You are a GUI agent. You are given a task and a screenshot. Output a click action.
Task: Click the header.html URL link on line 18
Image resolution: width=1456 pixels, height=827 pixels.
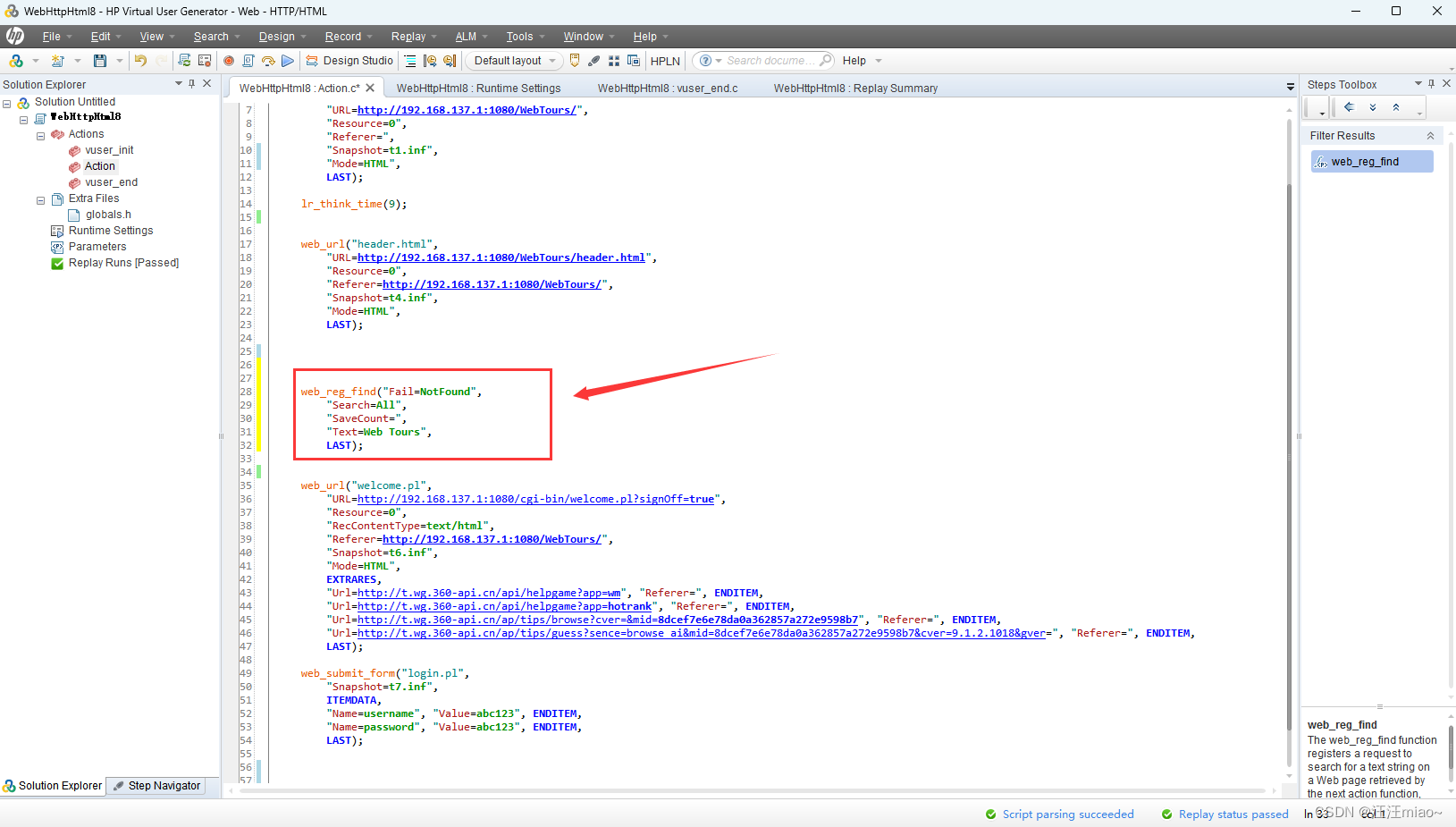pos(501,257)
